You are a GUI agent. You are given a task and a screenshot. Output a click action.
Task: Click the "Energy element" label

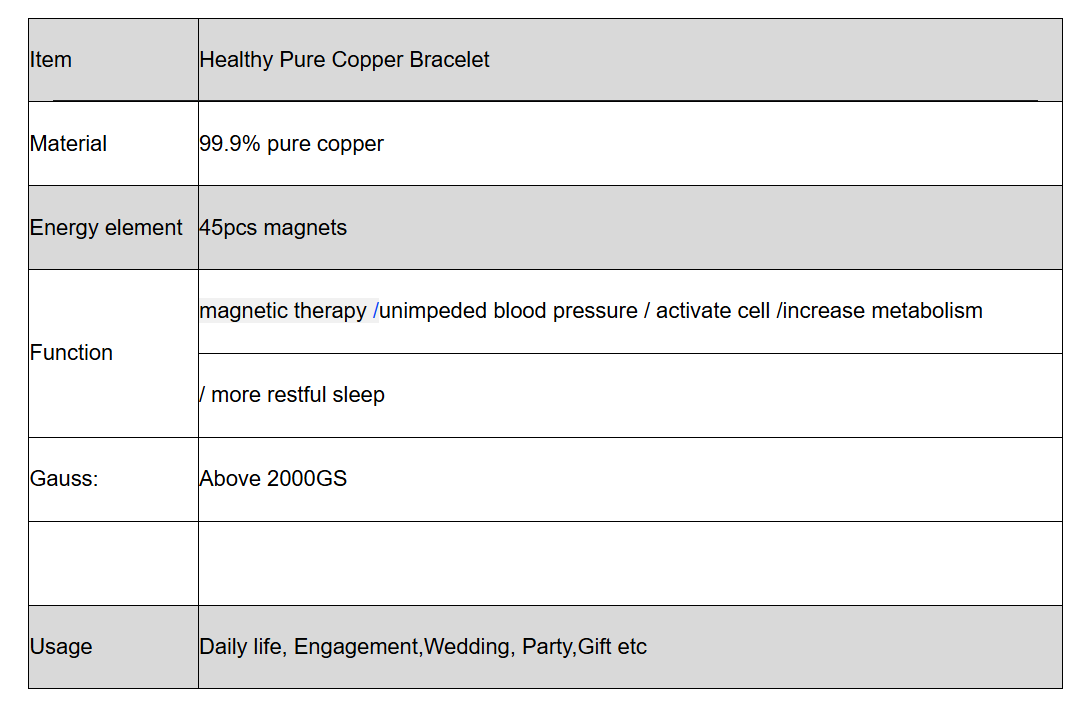[x=106, y=228]
